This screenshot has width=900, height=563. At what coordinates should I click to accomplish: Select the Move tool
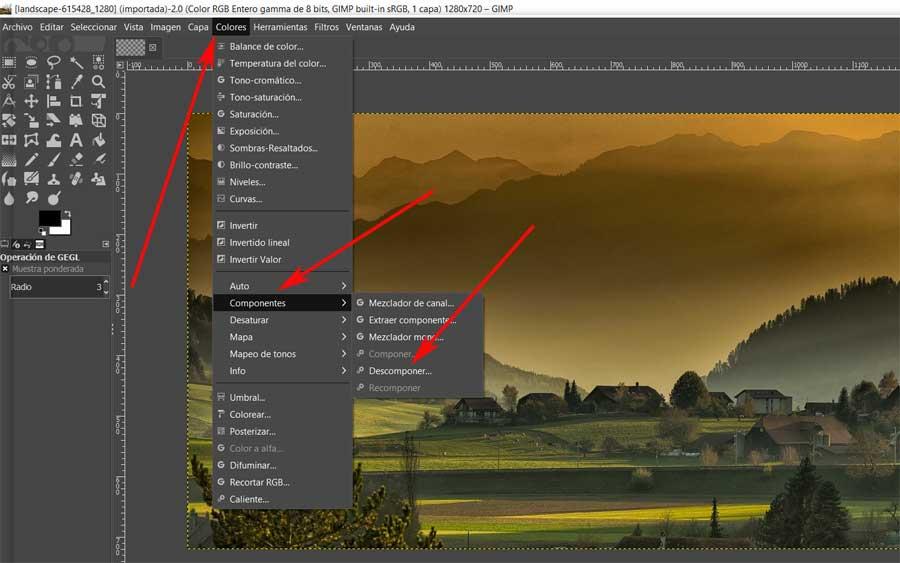pos(31,101)
